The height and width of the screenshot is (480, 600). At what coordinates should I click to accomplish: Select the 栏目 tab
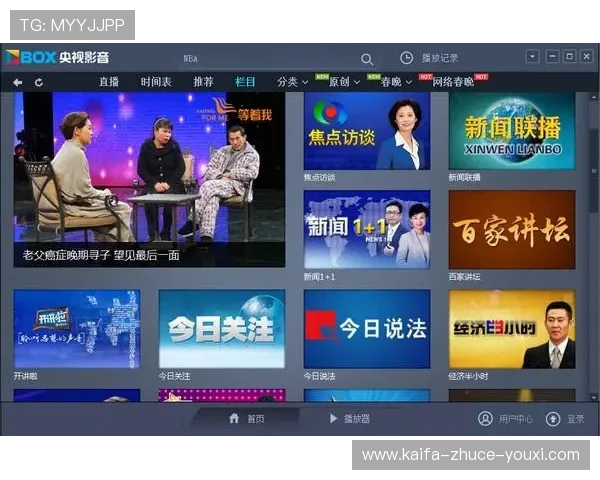(245, 82)
